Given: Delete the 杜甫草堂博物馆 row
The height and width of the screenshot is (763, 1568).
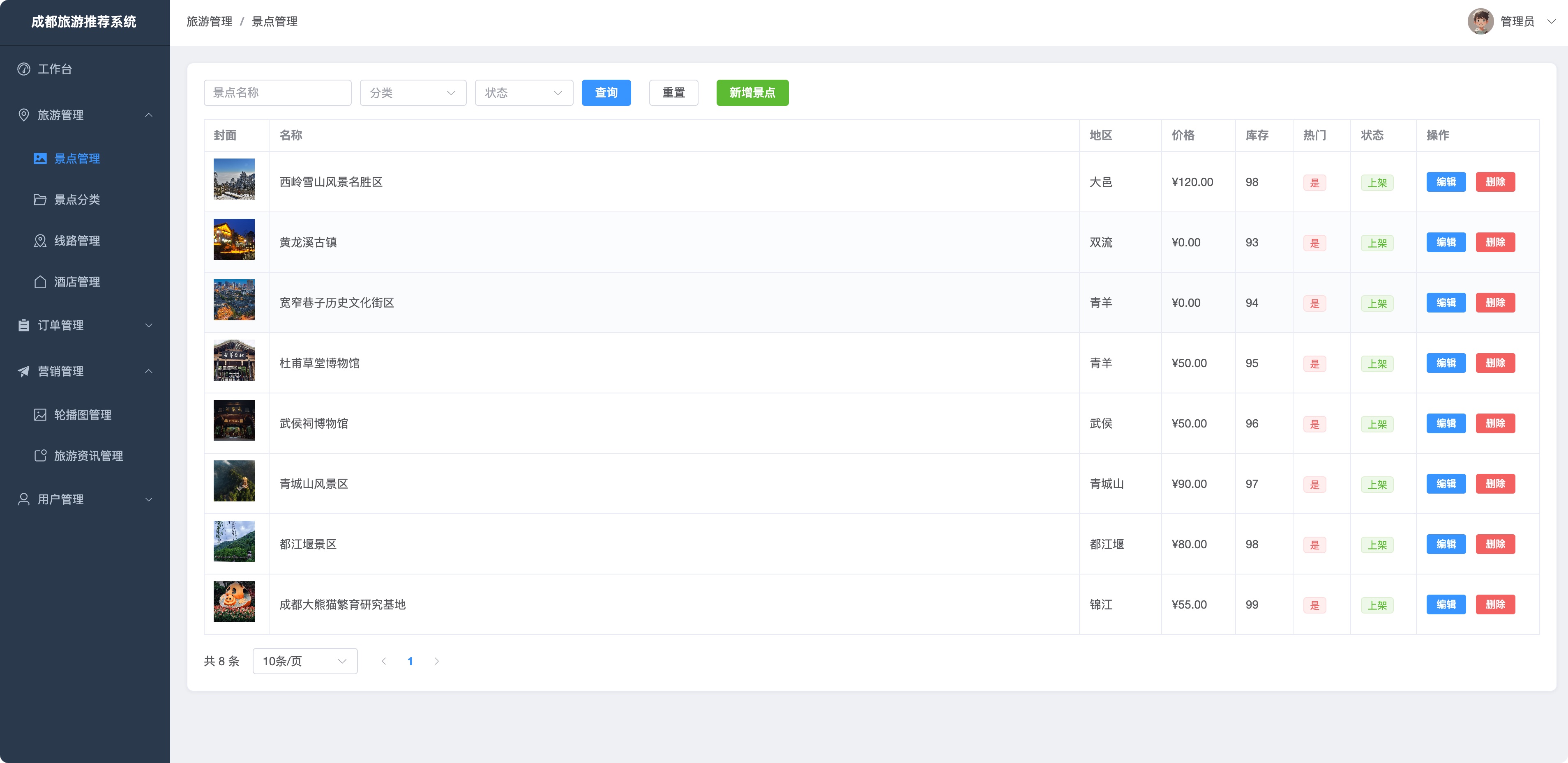Looking at the screenshot, I should 1495,363.
